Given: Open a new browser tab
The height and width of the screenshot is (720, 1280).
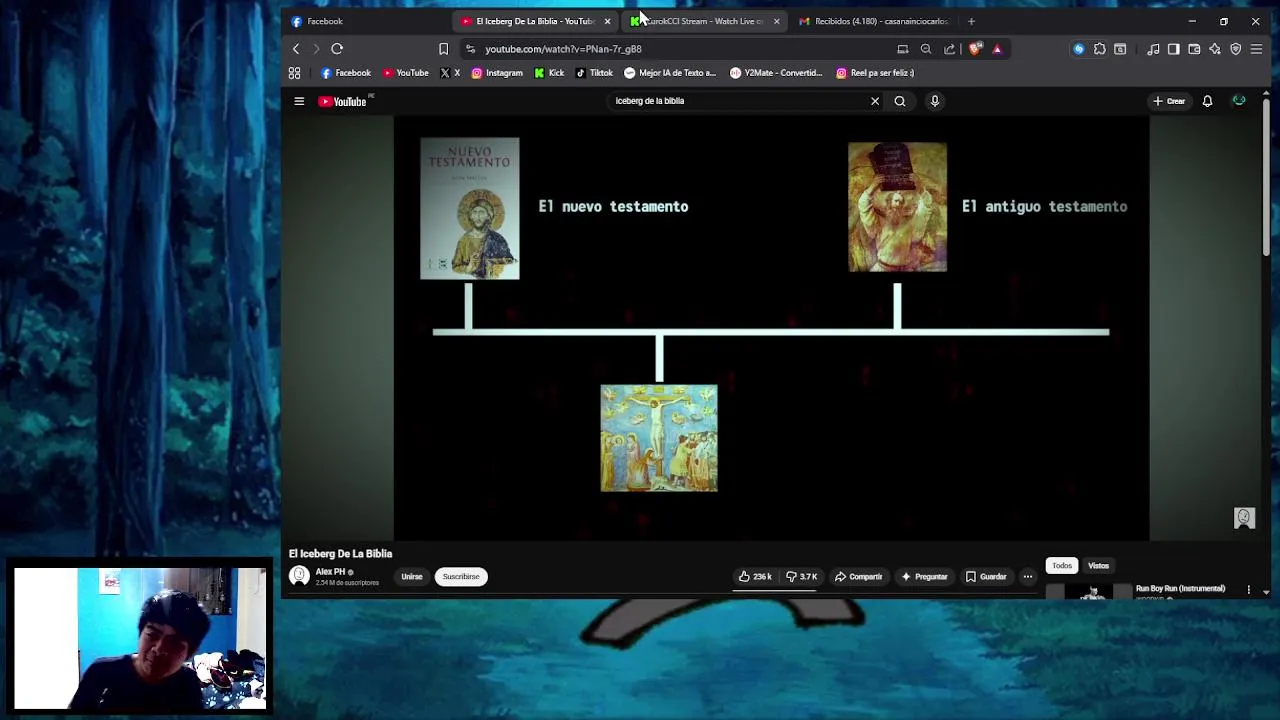Looking at the screenshot, I should [x=971, y=21].
